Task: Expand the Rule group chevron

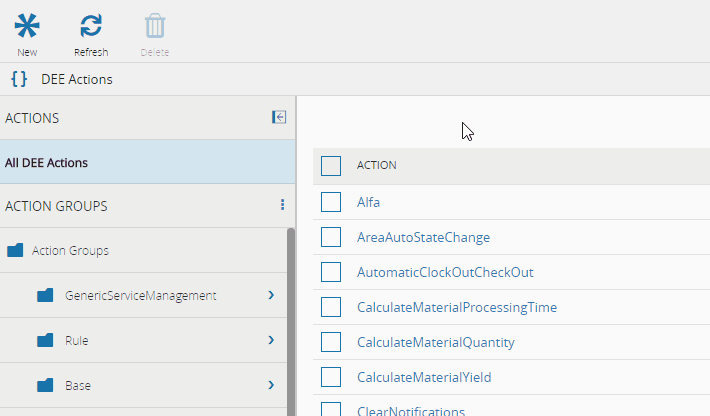Action: point(271,340)
